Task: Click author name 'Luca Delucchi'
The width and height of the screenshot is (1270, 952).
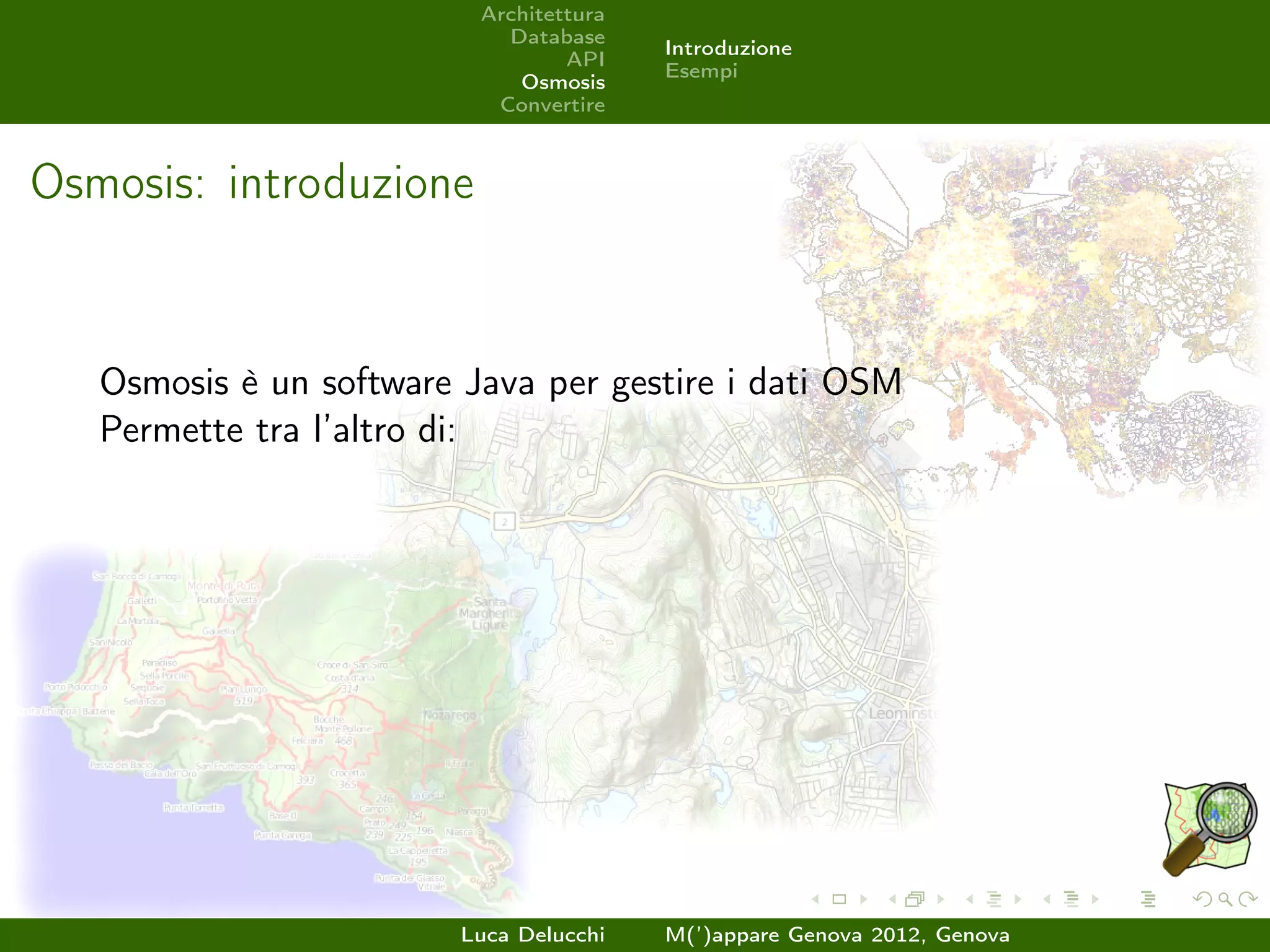Action: (533, 935)
